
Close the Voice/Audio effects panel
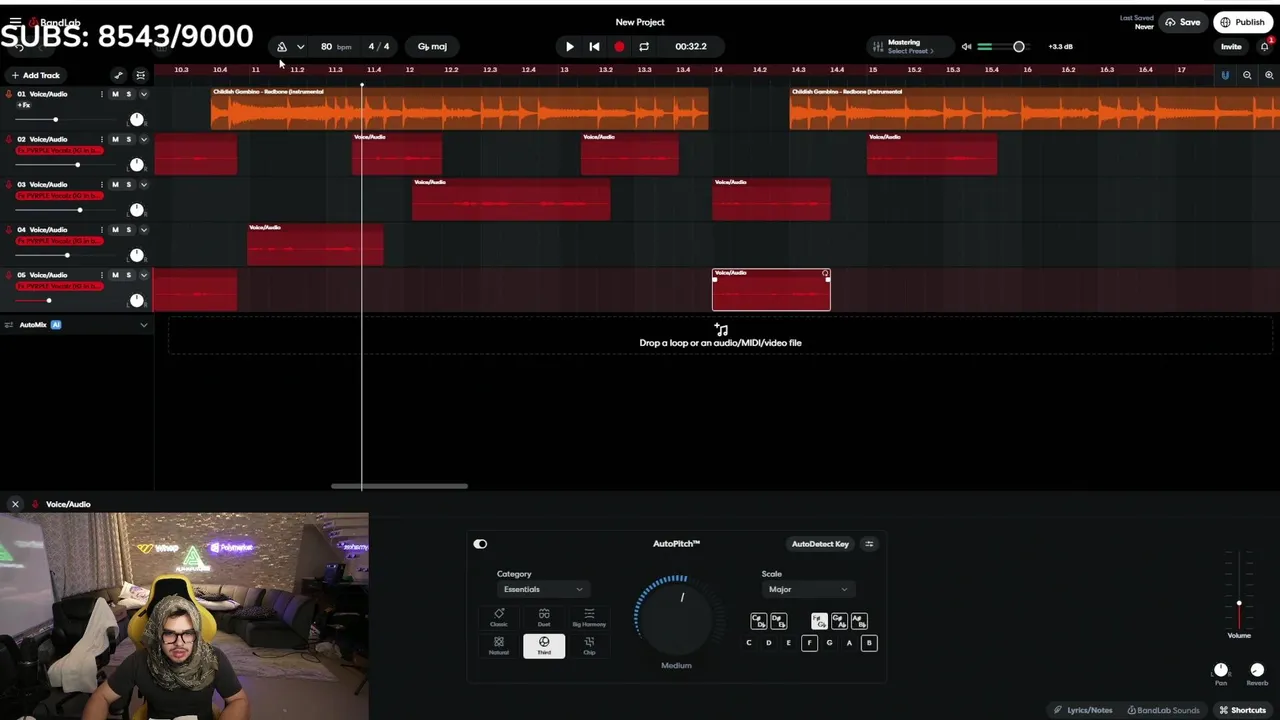[x=15, y=504]
